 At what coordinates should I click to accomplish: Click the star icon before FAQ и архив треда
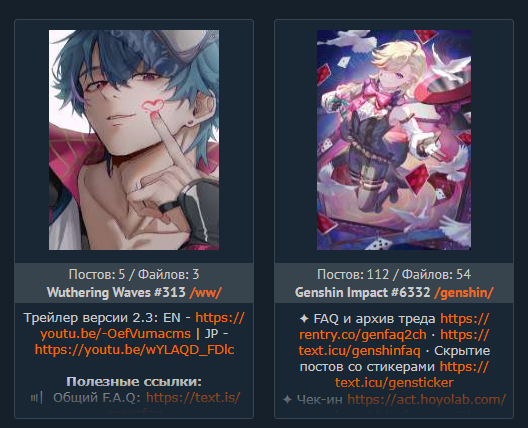tap(304, 319)
